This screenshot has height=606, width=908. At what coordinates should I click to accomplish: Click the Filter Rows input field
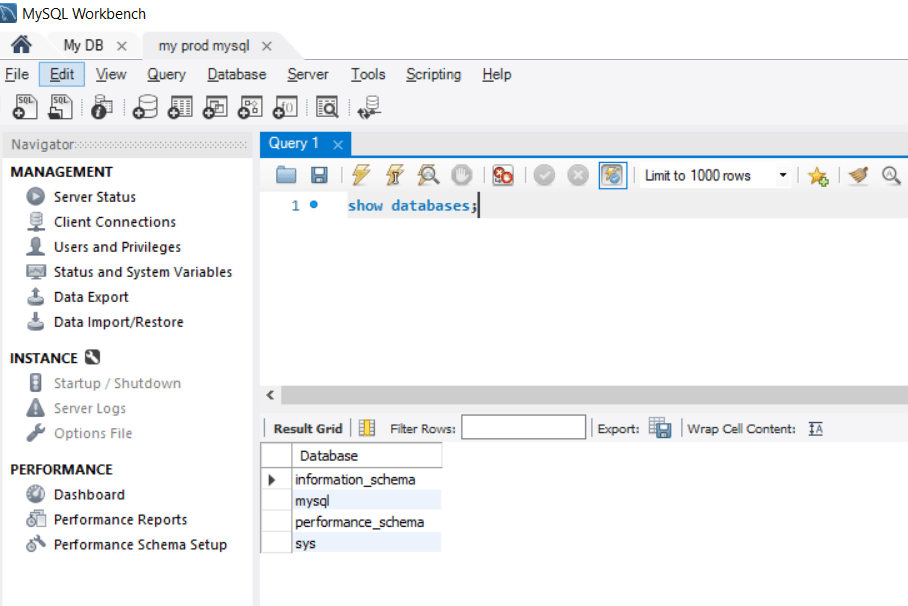(524, 427)
